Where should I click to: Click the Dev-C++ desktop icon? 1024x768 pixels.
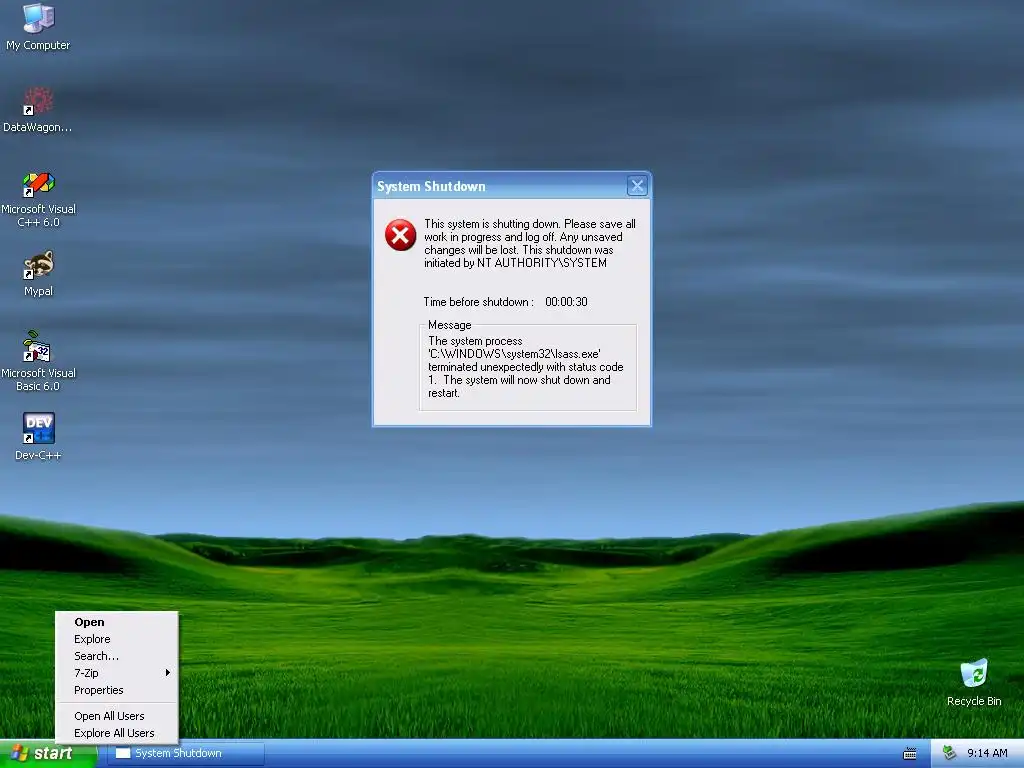(x=38, y=428)
